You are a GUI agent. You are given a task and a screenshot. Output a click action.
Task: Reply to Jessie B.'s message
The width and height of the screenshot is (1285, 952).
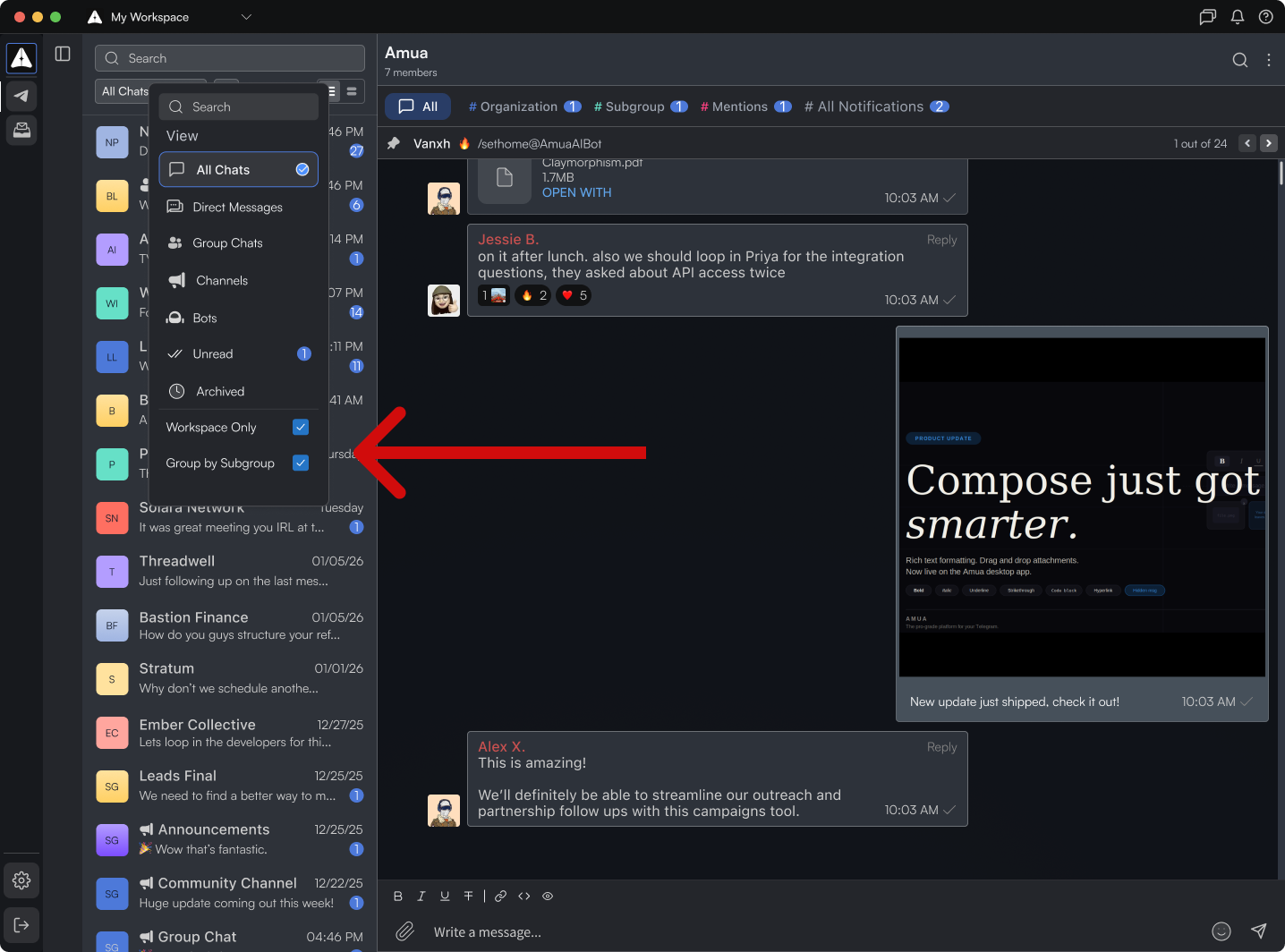941,240
